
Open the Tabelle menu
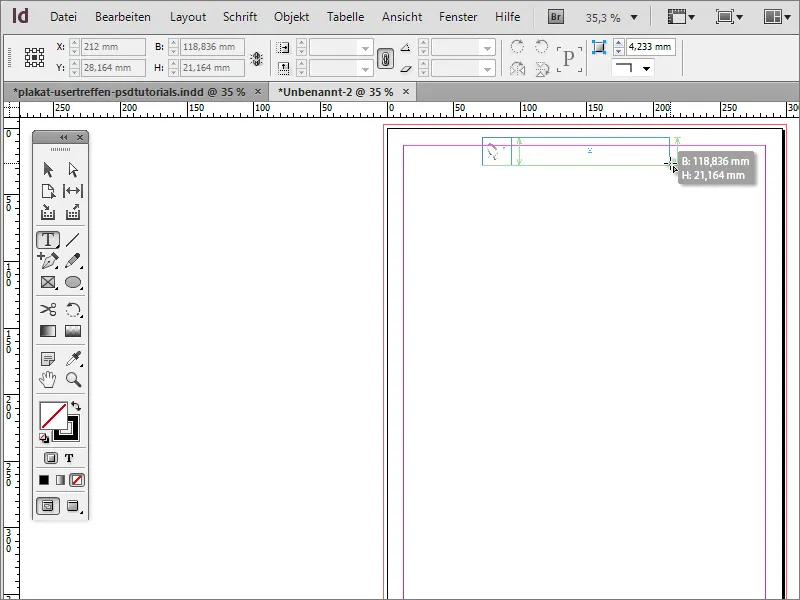[x=345, y=17]
